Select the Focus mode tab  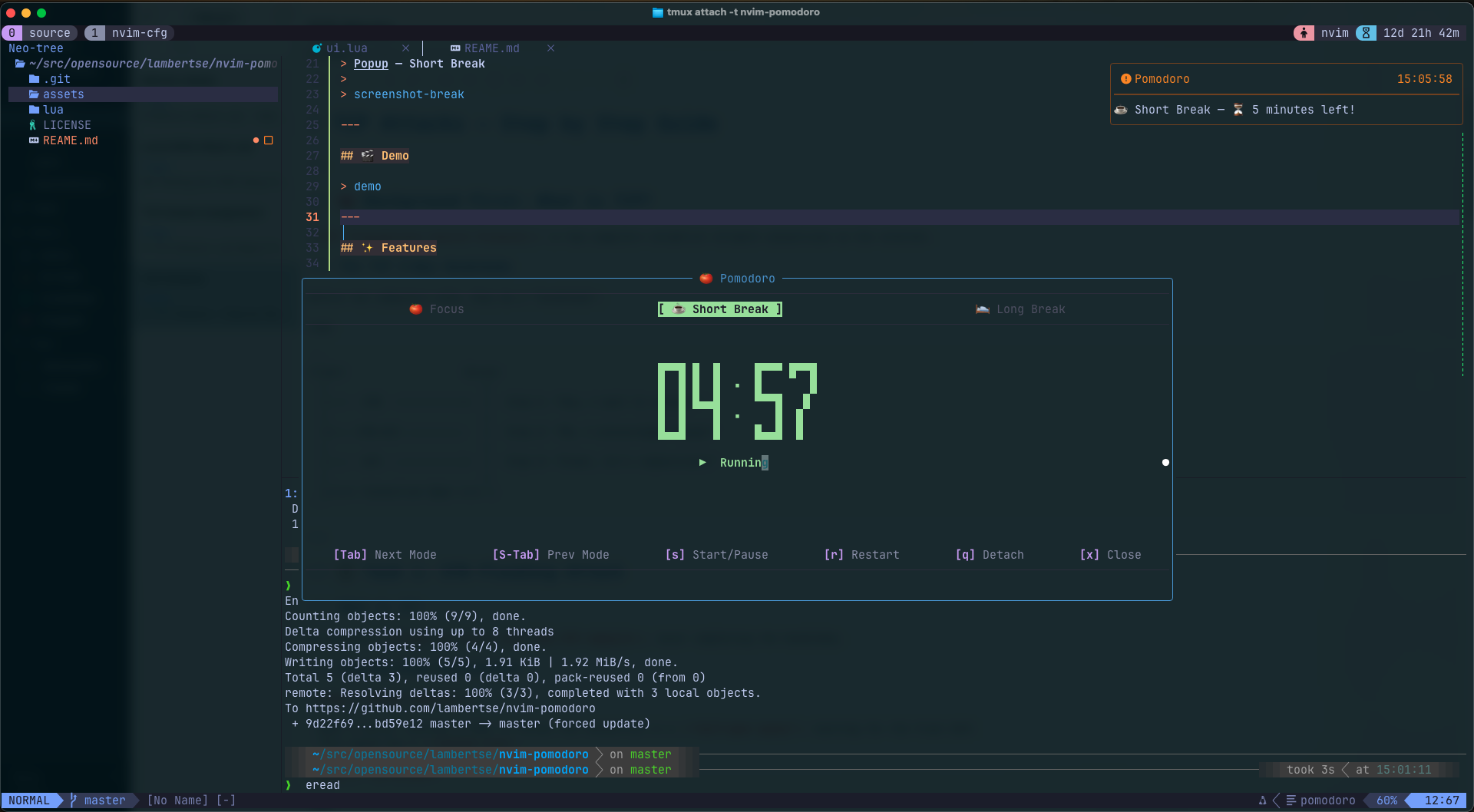437,309
